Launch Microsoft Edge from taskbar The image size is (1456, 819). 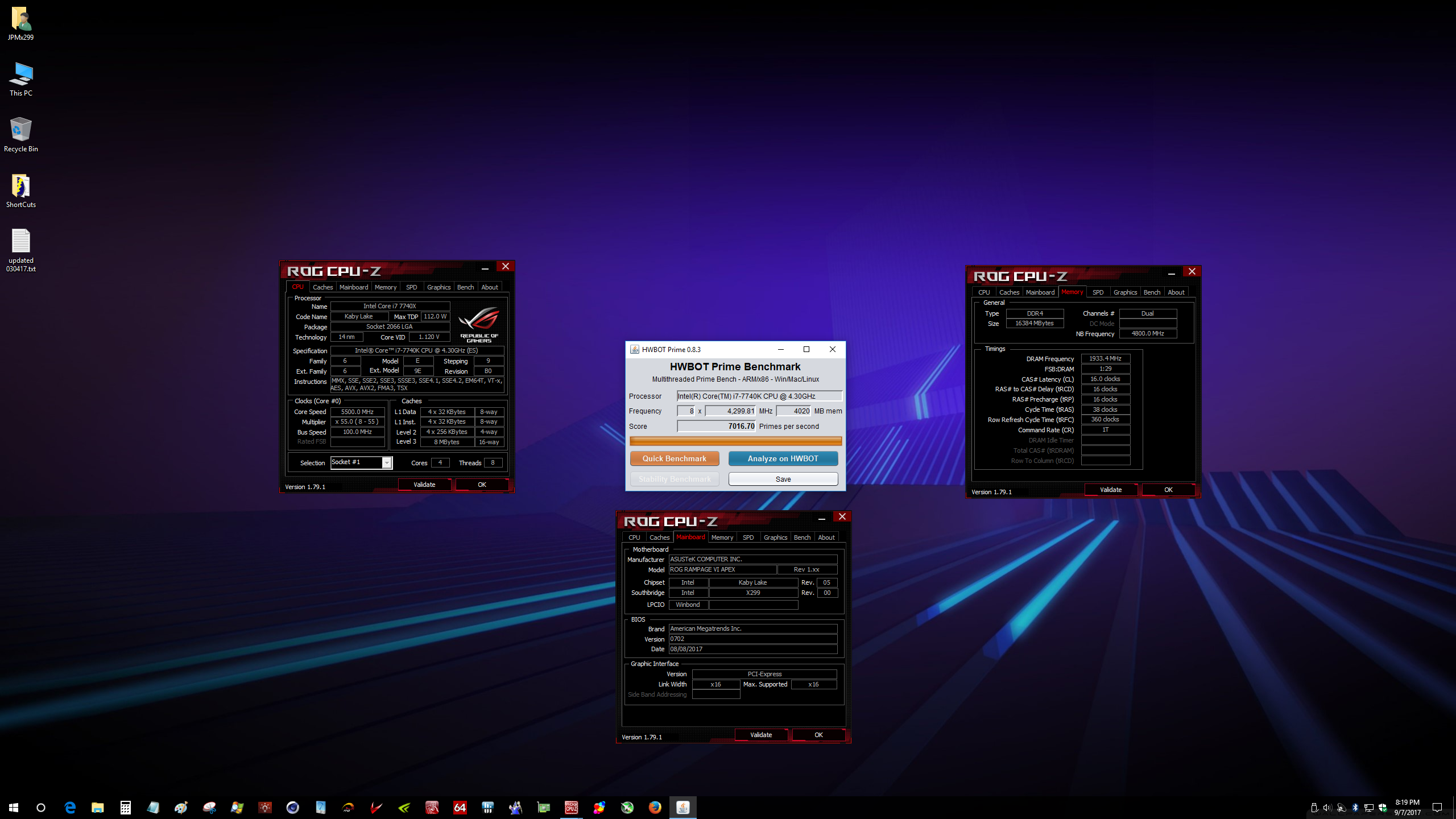[70, 807]
